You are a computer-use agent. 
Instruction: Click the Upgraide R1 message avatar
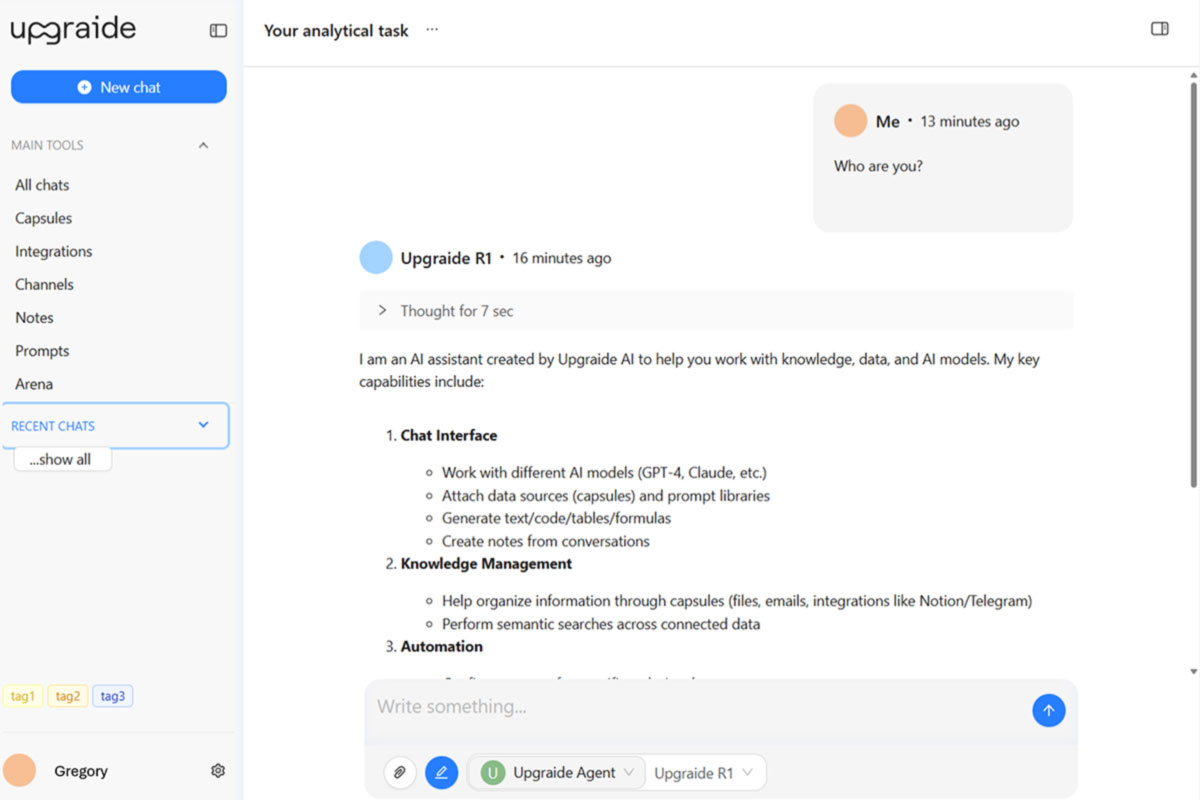[x=376, y=258]
